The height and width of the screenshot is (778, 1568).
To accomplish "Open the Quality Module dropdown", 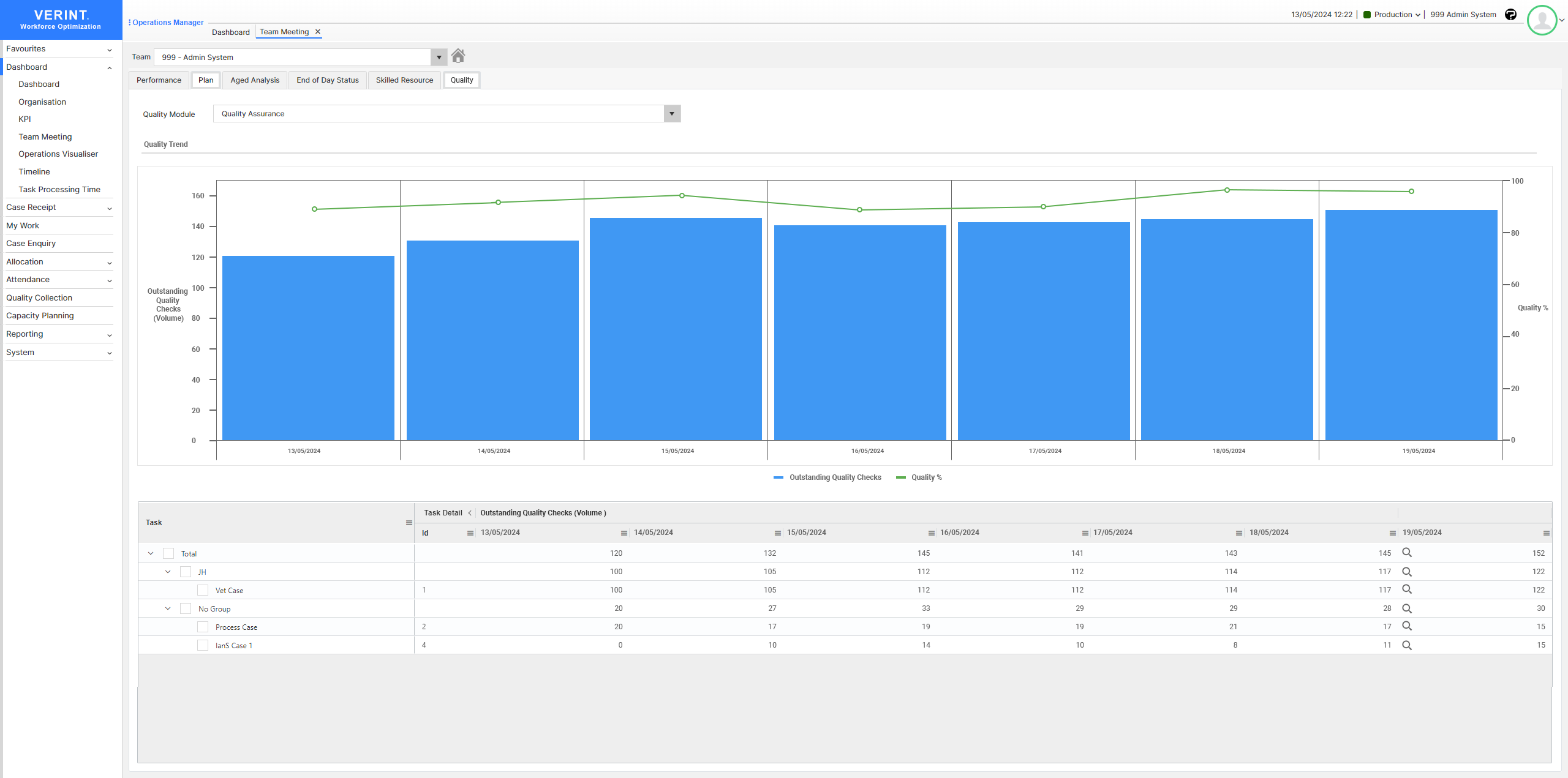I will [x=671, y=113].
